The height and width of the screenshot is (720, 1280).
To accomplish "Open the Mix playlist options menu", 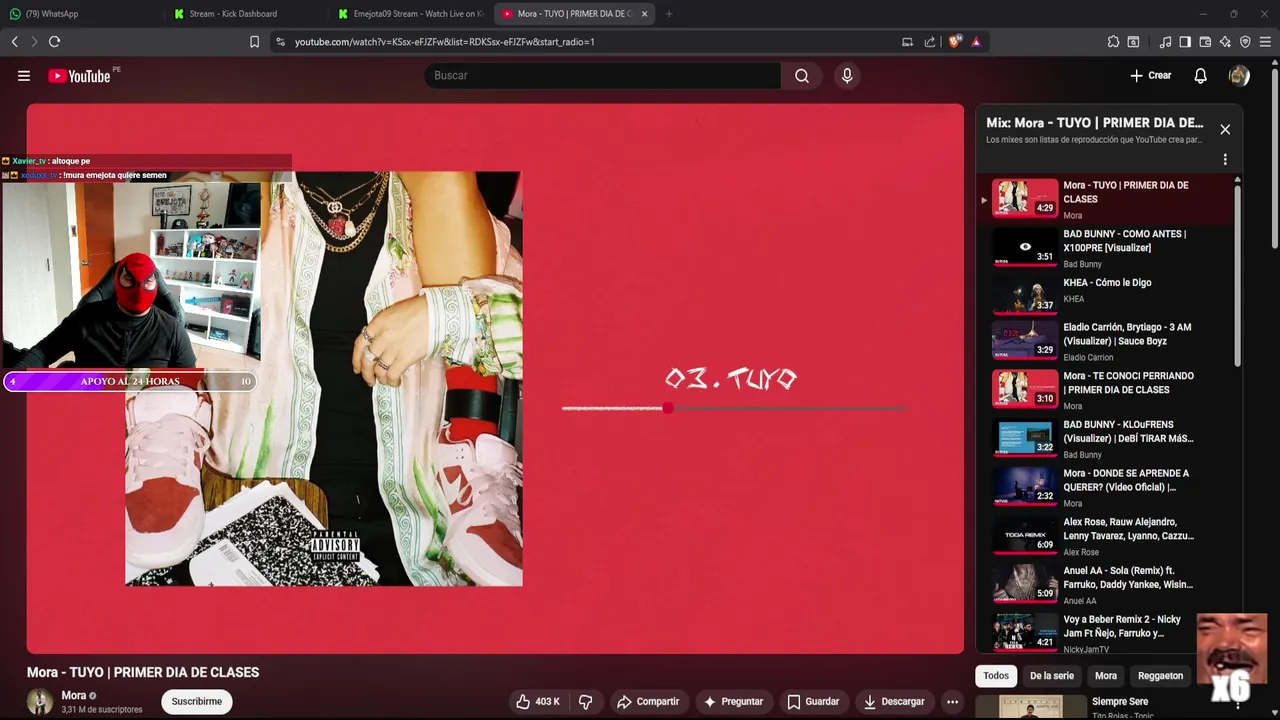I will 1225,159.
